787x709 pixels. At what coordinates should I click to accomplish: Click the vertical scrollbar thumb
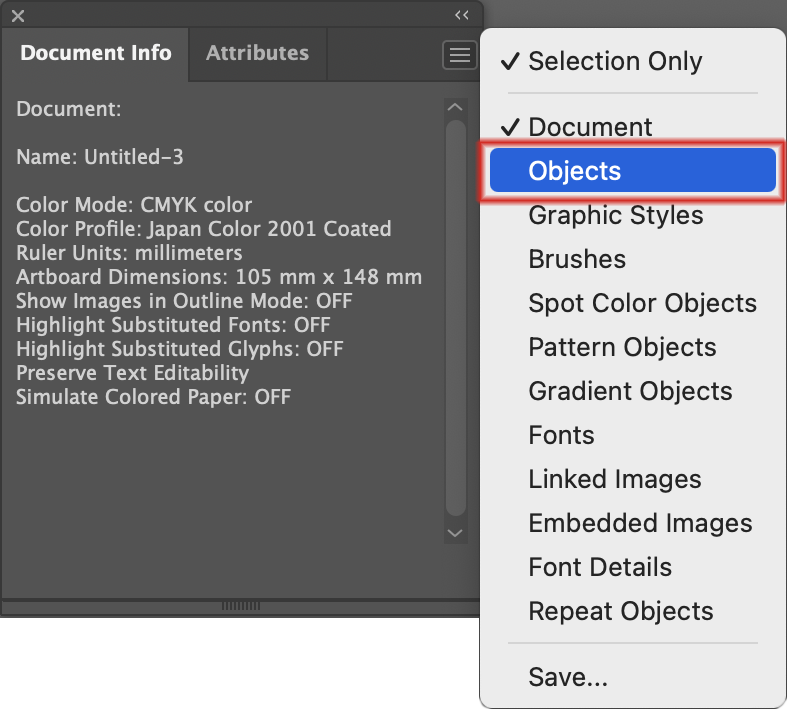pos(456,318)
